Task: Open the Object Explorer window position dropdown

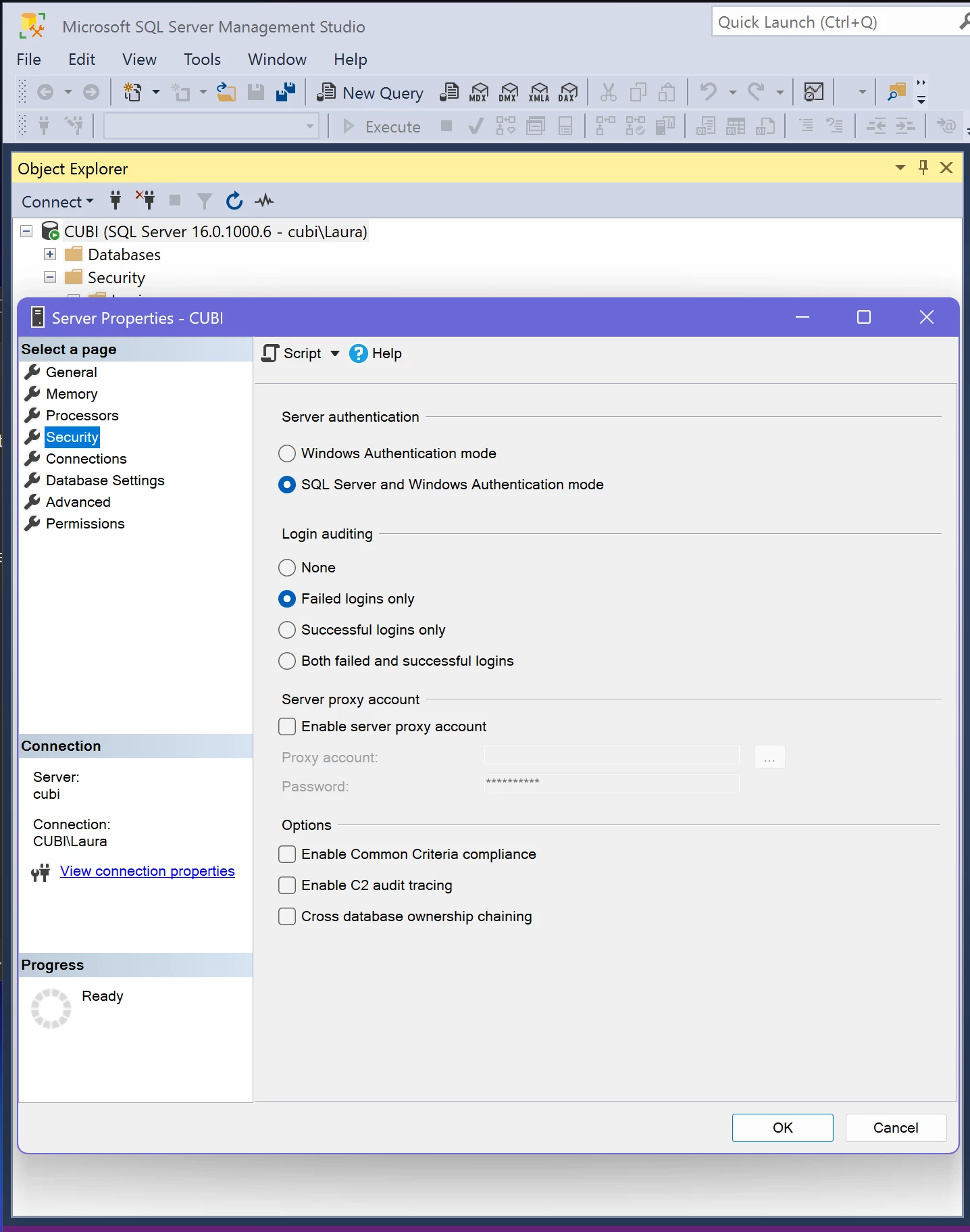Action: pos(900,168)
